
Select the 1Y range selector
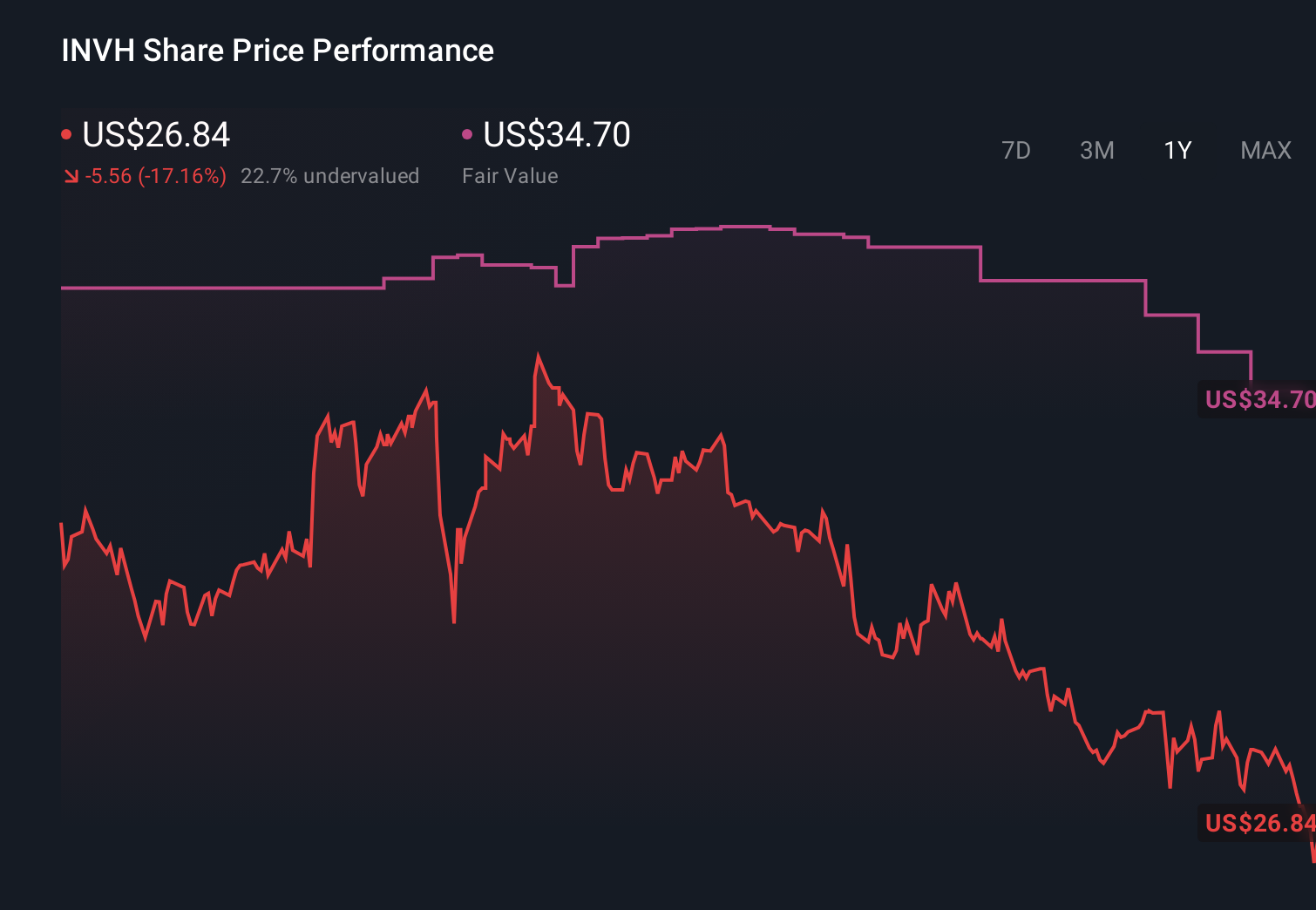[x=1177, y=150]
